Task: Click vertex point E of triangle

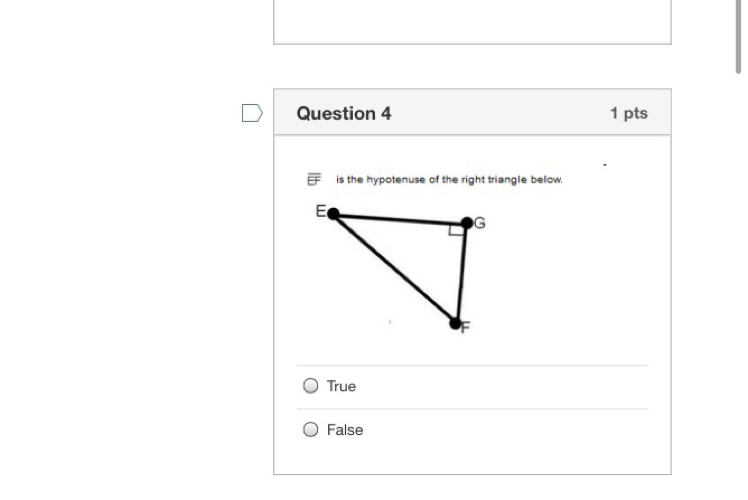Action: tap(333, 214)
